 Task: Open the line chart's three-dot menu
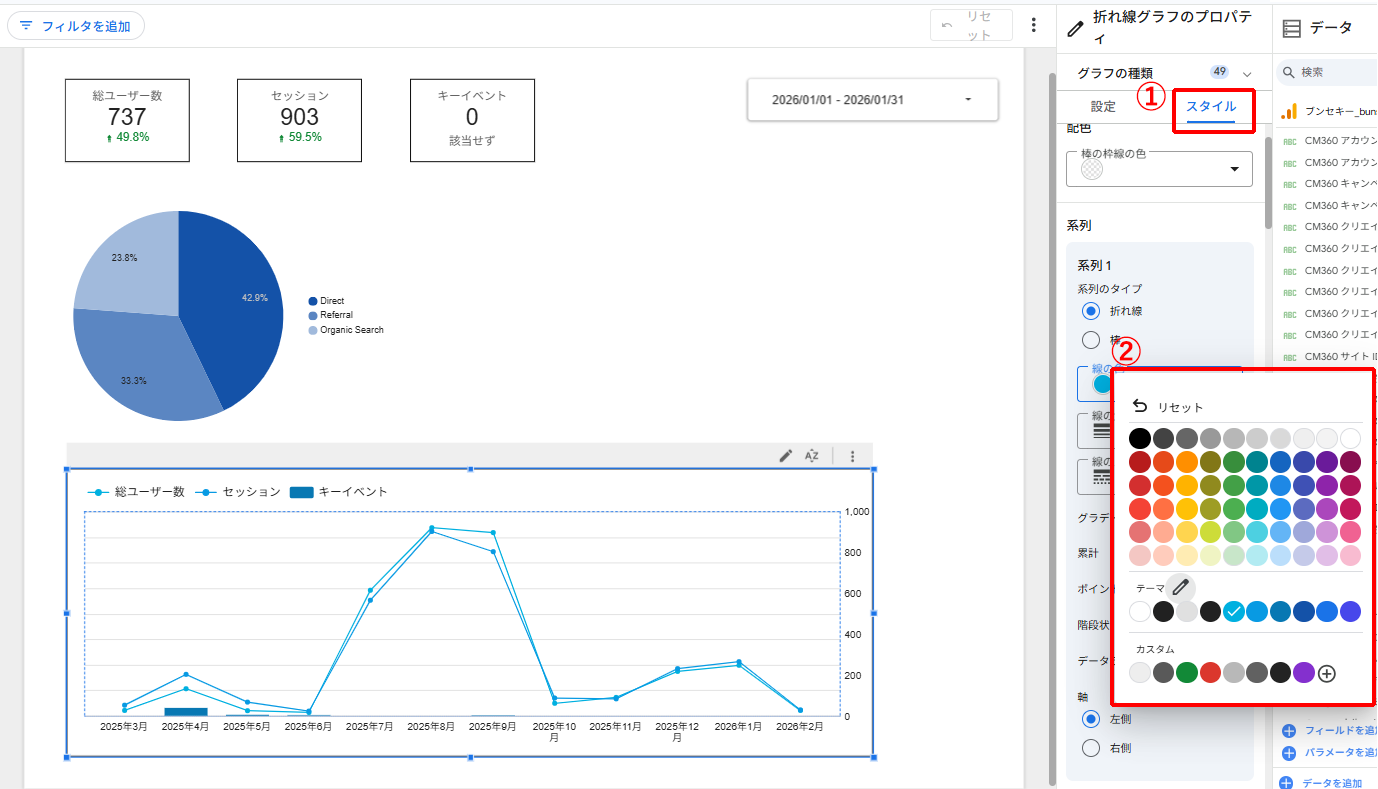pyautogui.click(x=853, y=456)
